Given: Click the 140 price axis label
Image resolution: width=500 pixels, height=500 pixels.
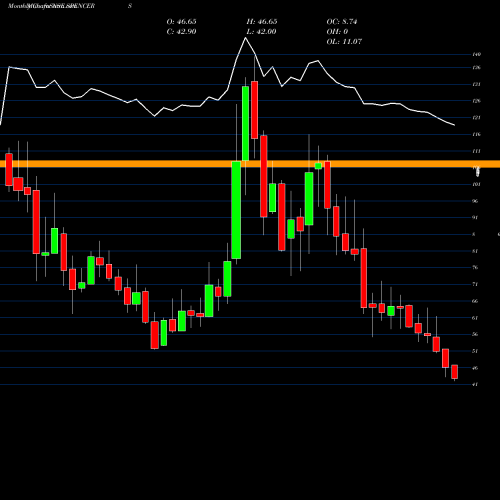Looking at the screenshot, I should click(476, 54).
